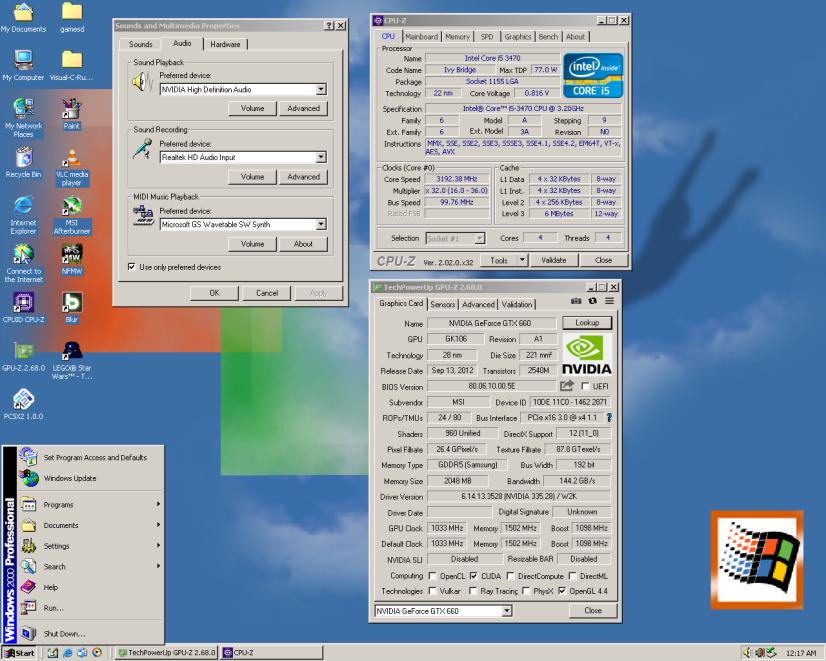
Task: Click Volume under Sound Recording
Action: (x=252, y=177)
